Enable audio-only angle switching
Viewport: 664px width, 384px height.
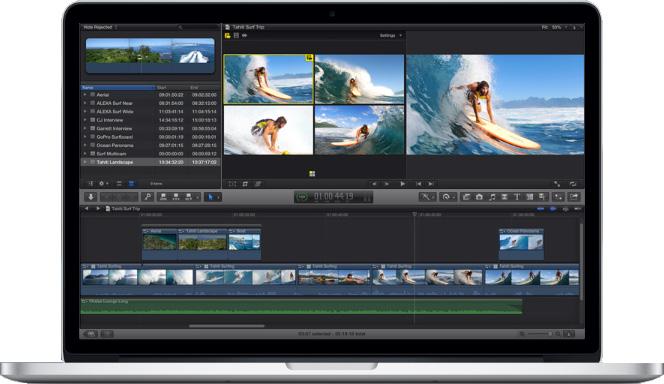(244, 36)
